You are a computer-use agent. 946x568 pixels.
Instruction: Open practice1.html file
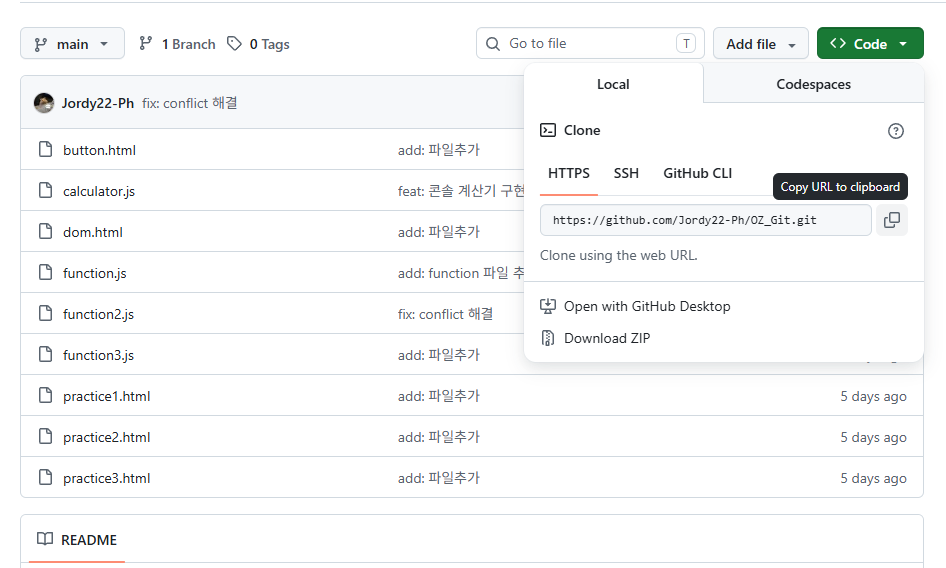point(106,396)
